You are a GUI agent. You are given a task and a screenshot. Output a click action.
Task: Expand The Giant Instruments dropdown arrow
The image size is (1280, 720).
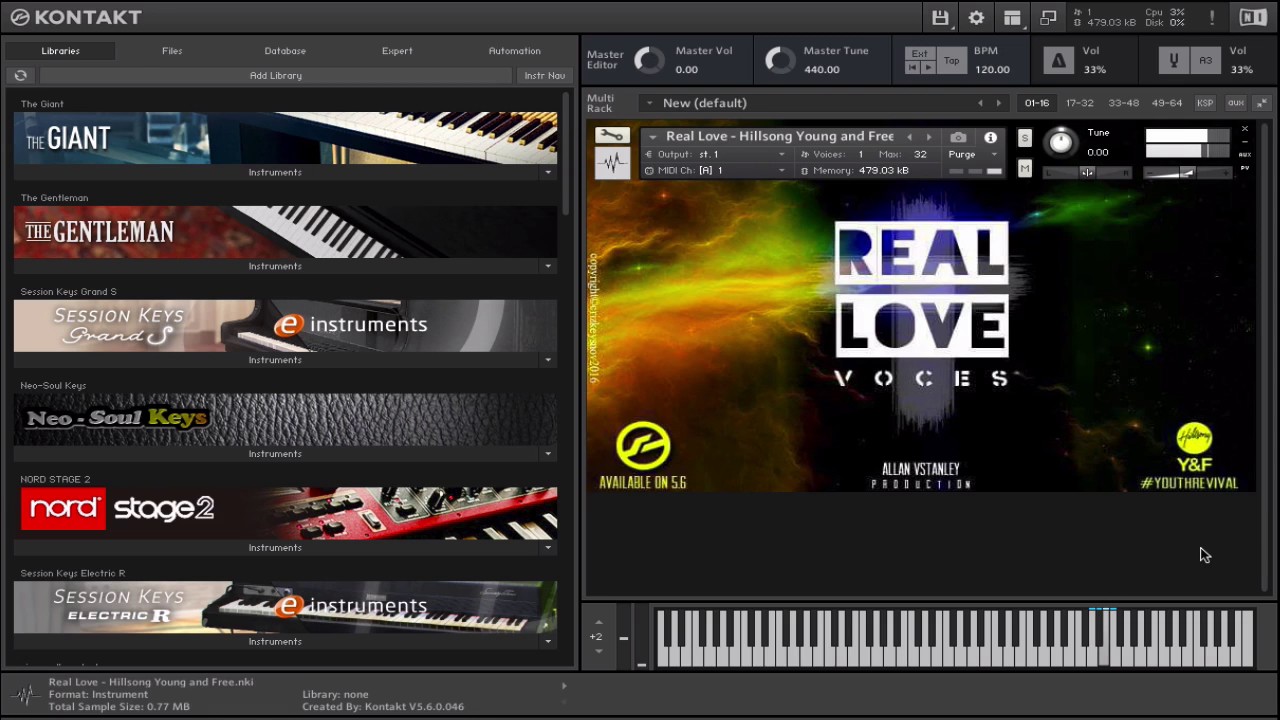tap(548, 172)
